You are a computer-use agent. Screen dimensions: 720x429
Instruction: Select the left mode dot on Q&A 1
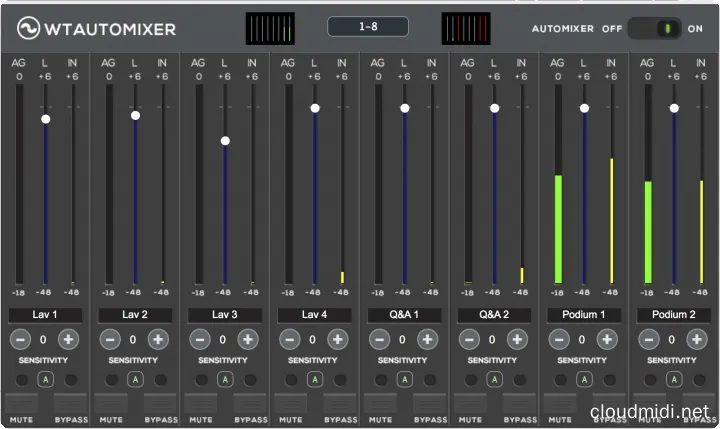381,379
